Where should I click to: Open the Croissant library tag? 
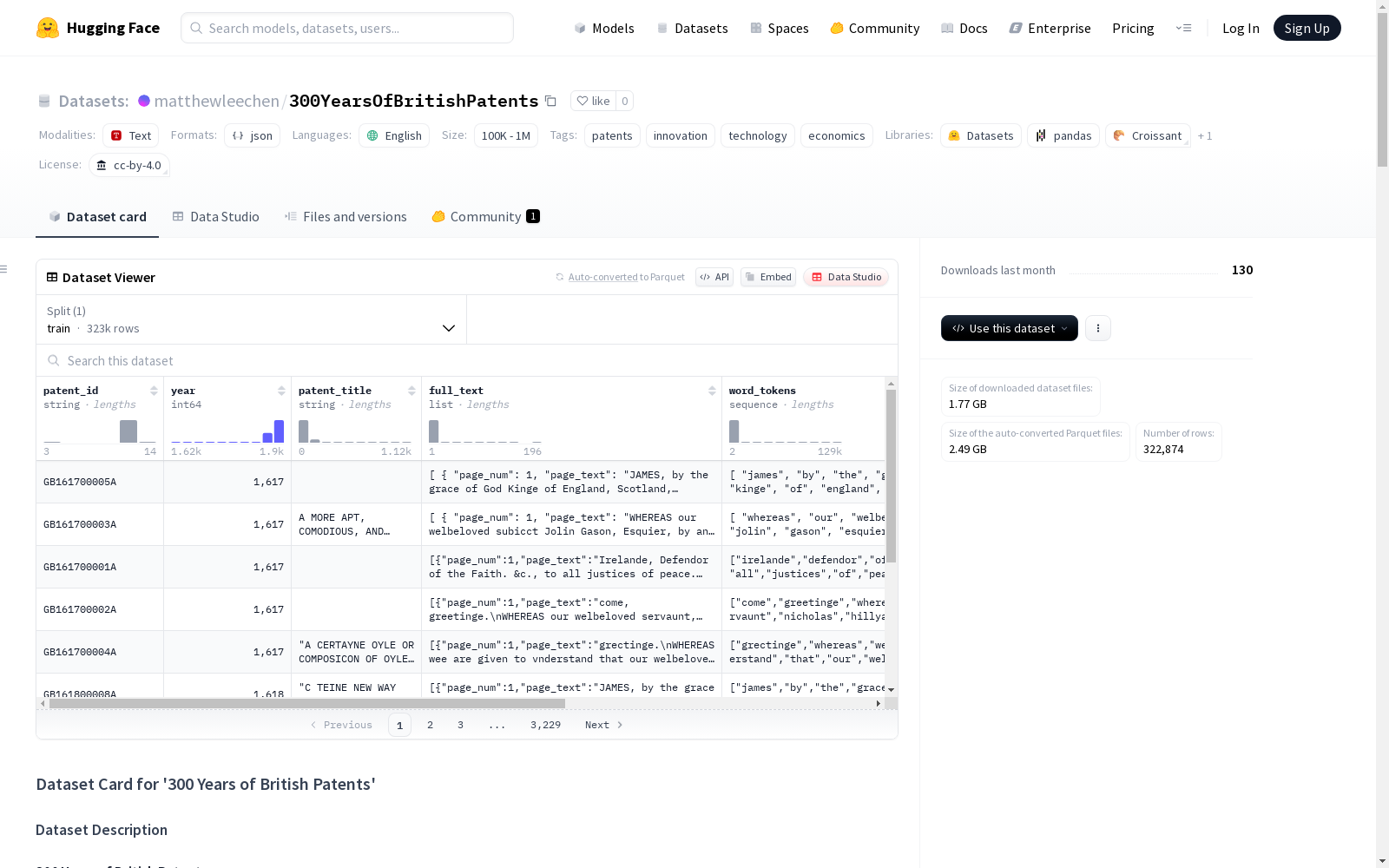1148,135
